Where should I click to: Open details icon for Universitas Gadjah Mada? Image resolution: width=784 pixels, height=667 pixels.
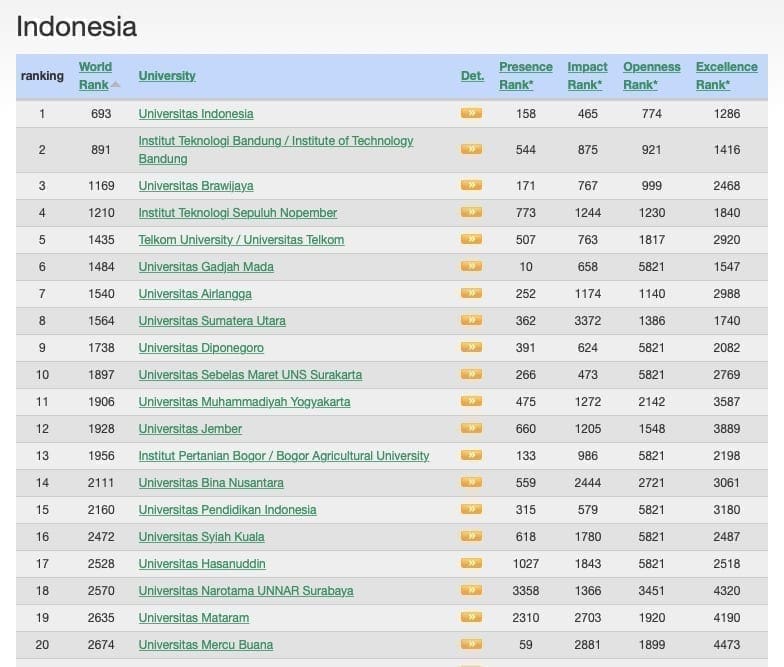tap(471, 266)
